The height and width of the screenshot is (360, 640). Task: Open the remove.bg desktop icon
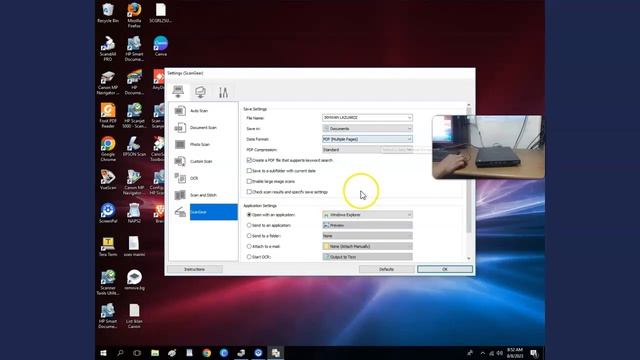point(134,280)
